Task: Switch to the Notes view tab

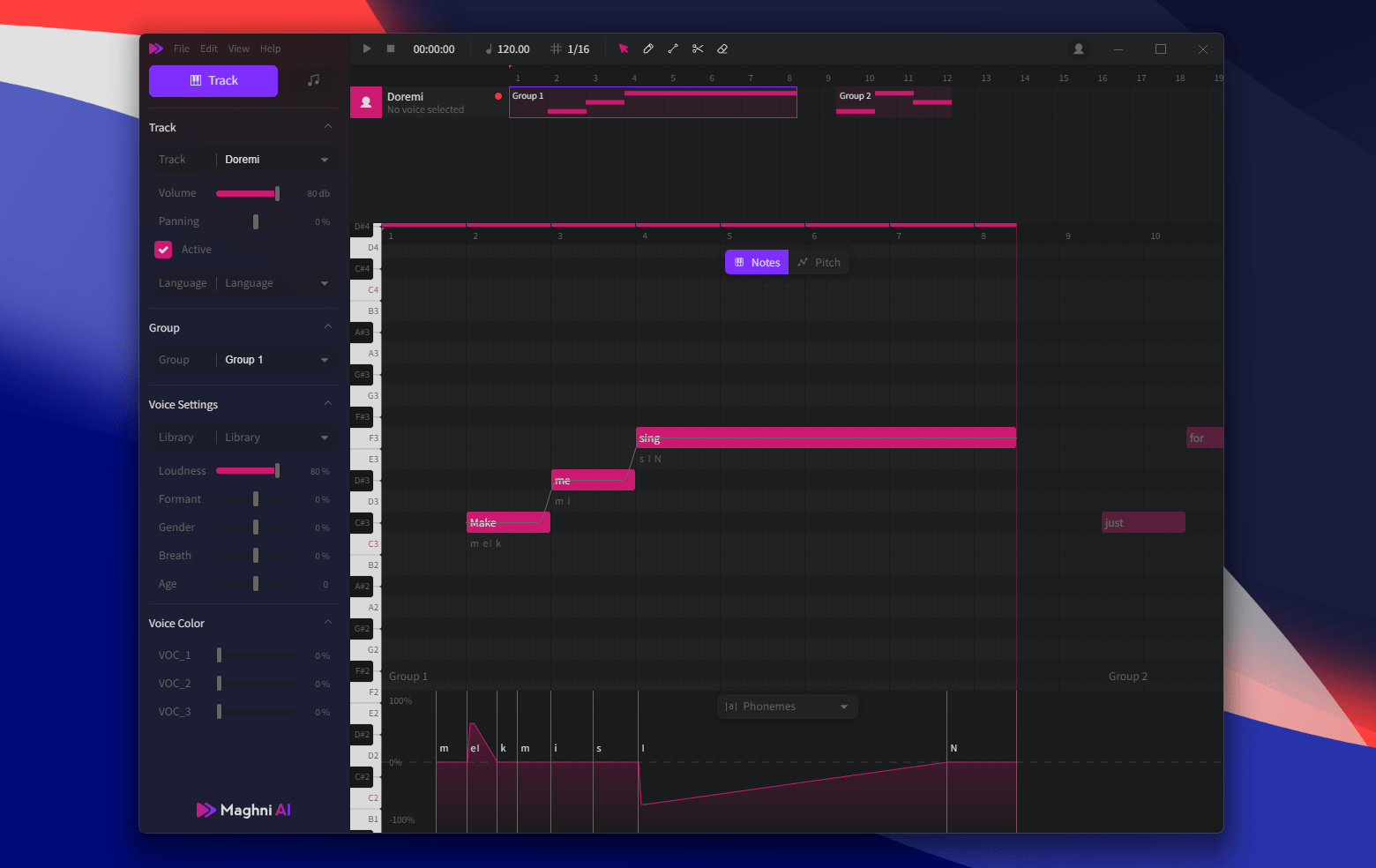Action: tap(757, 263)
